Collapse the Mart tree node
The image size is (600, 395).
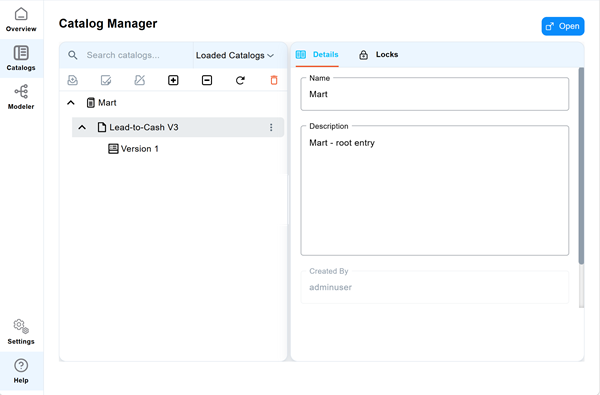tap(71, 103)
